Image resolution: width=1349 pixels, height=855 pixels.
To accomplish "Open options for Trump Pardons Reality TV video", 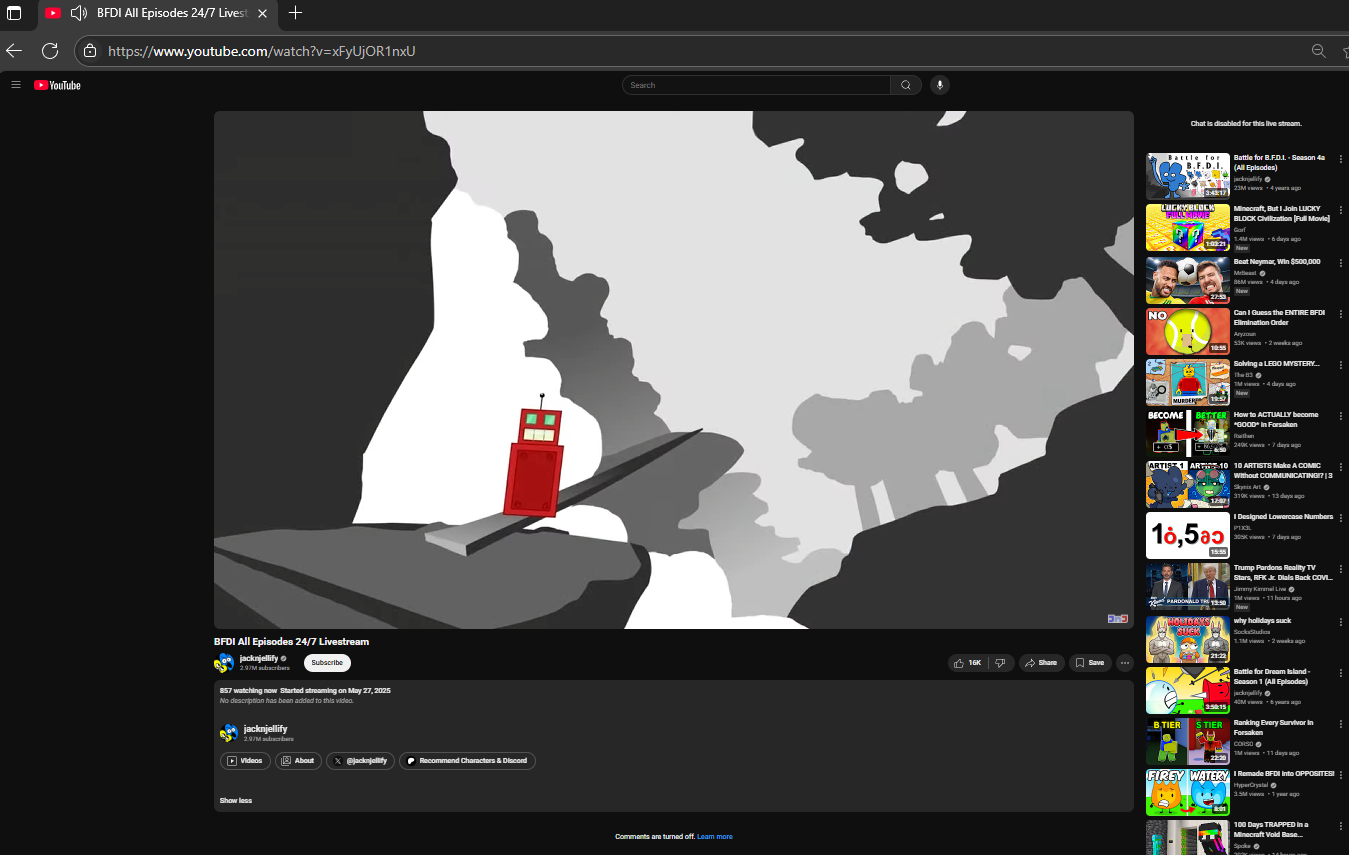I will click(x=1341, y=568).
